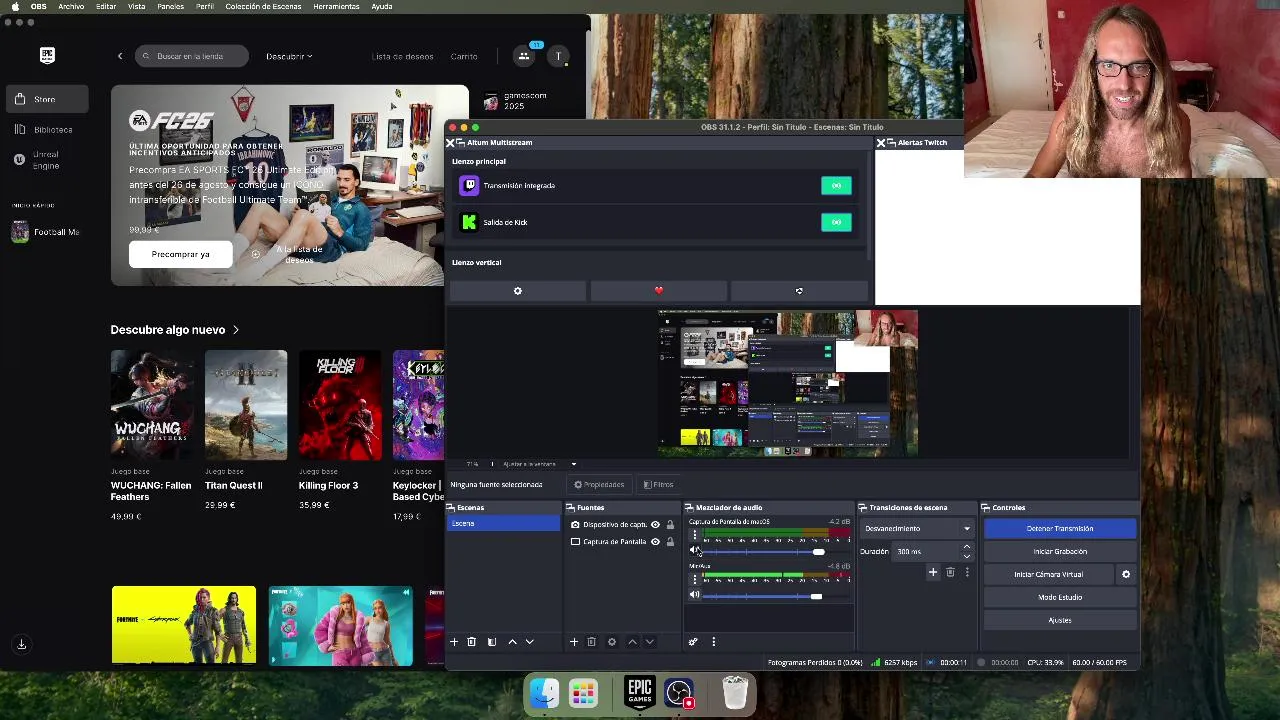This screenshot has width=1280, height=720.
Task: Open Paneles menu in menu bar
Action: click(x=171, y=6)
